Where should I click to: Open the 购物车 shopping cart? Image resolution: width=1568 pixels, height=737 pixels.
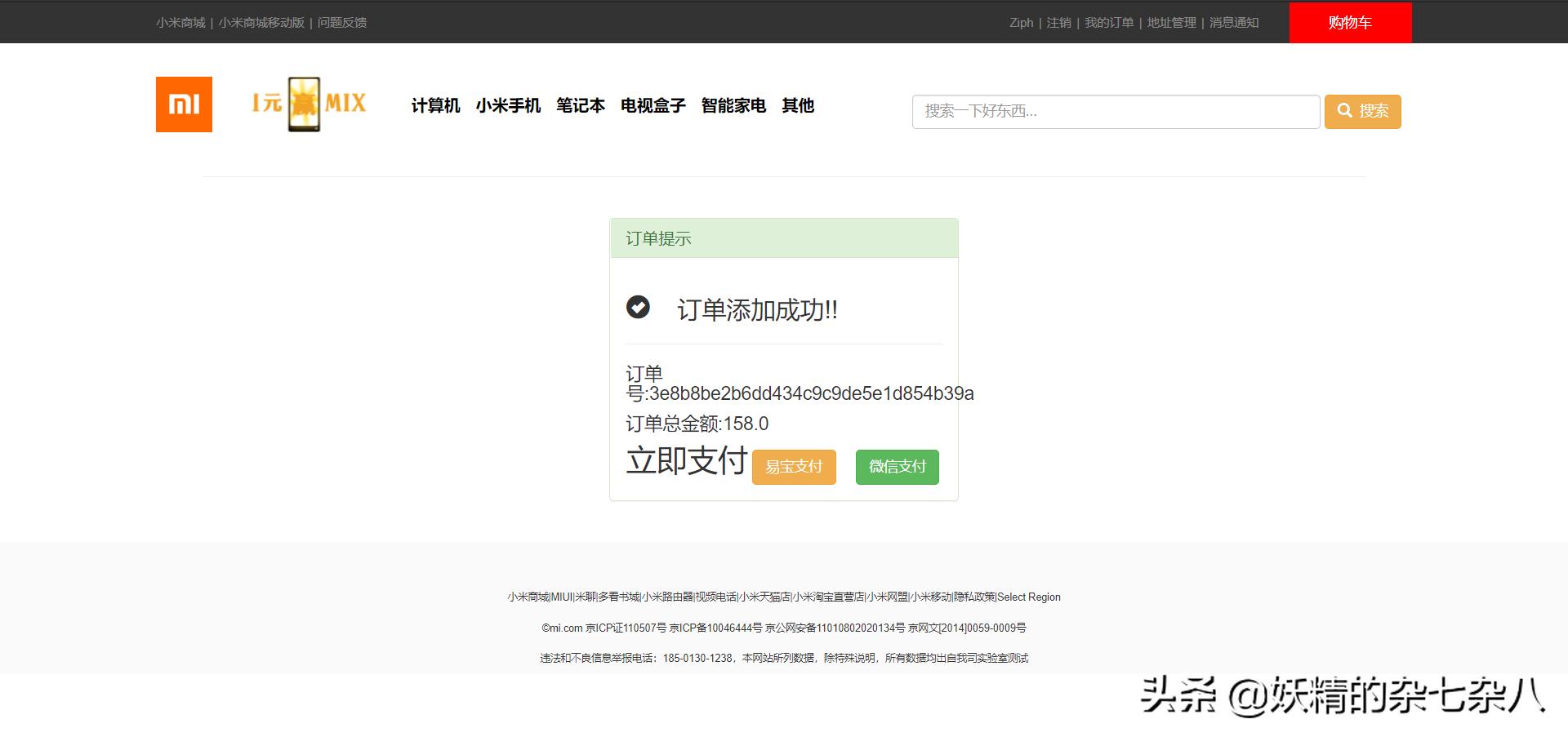[1349, 22]
